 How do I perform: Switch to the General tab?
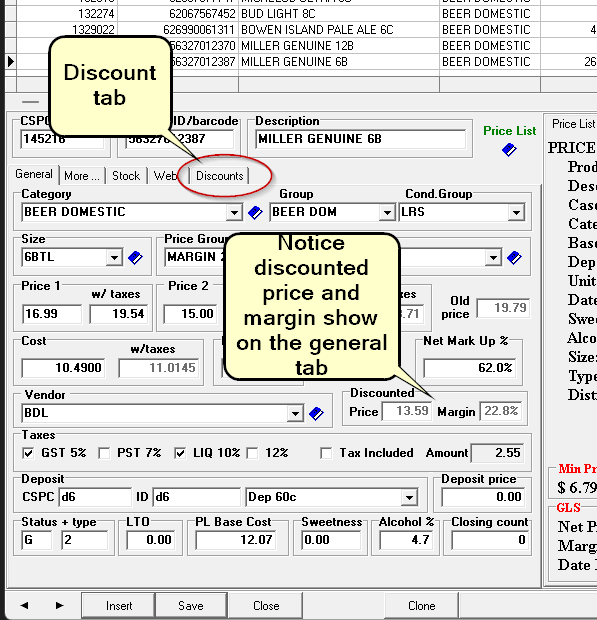pyautogui.click(x=34, y=174)
